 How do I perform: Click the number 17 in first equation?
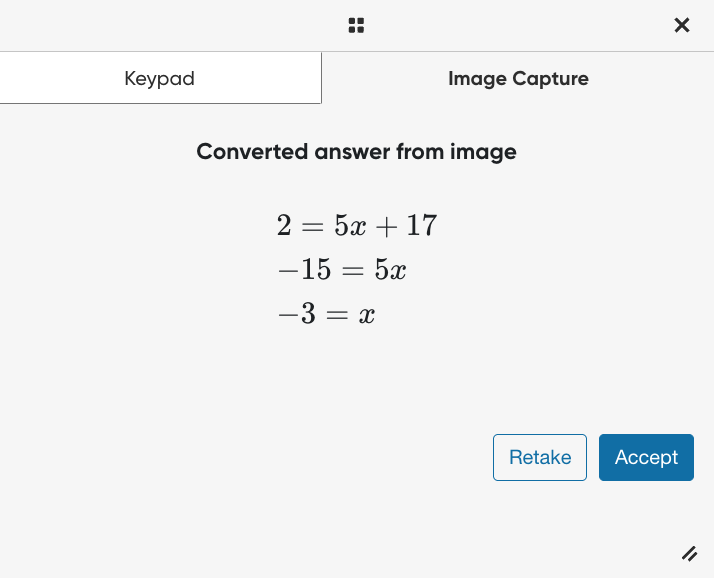[x=422, y=225]
